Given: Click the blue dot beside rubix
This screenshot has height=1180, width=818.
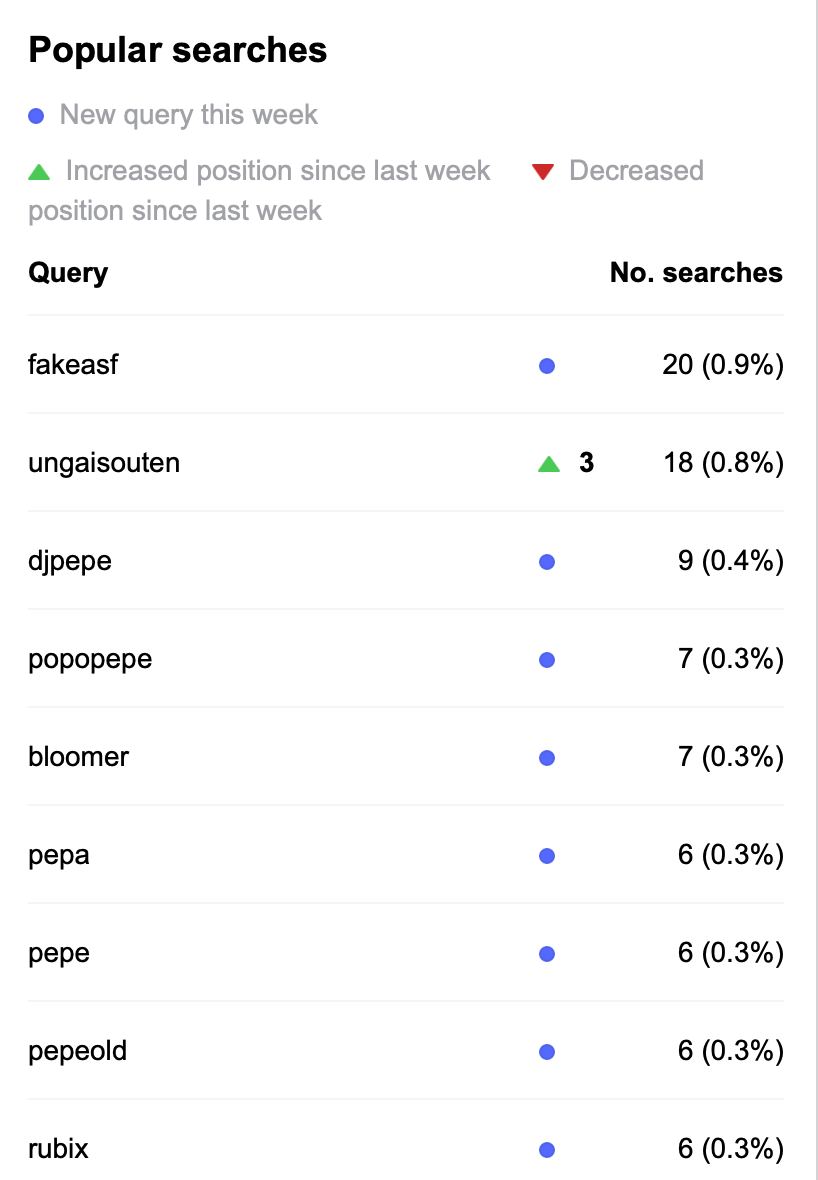Looking at the screenshot, I should point(547,1150).
